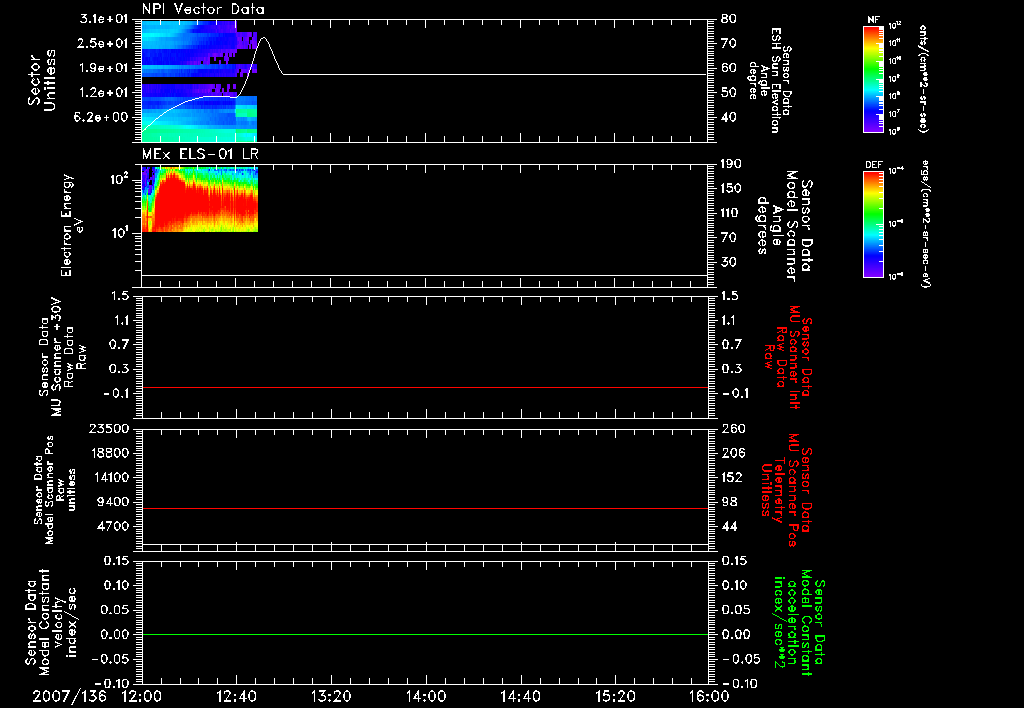Click the 206 right-axis tick label

(x=732, y=453)
